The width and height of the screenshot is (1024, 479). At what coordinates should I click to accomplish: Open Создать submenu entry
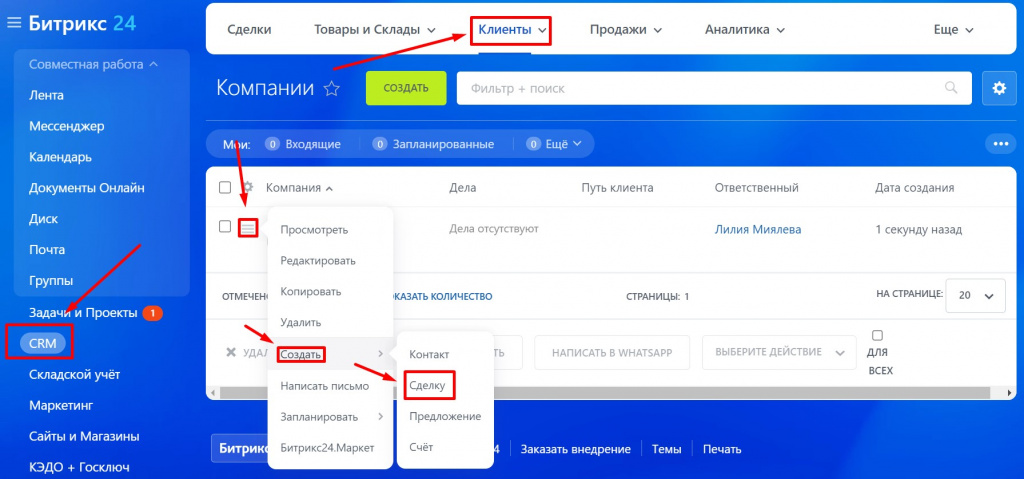(x=330, y=354)
